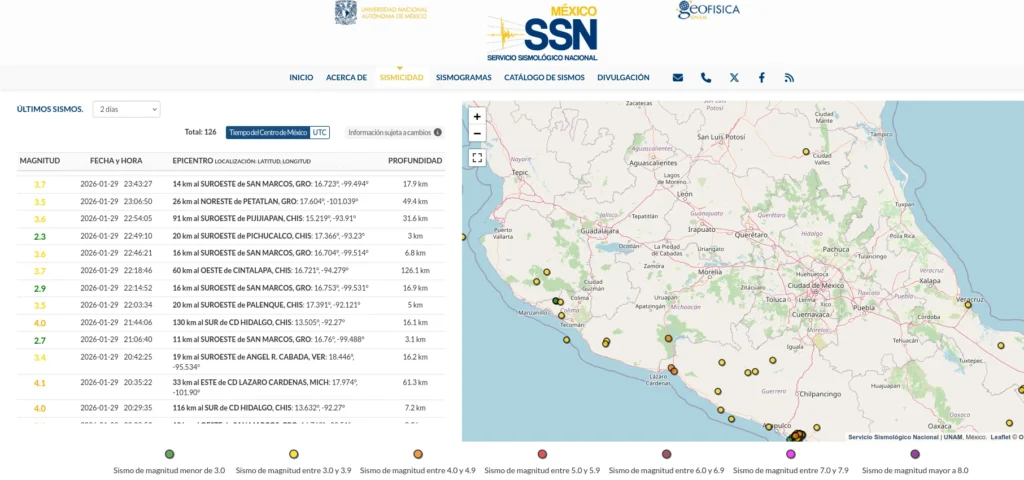The height and width of the screenshot is (480, 1024).
Task: Open the Facebook page icon
Action: [x=762, y=77]
